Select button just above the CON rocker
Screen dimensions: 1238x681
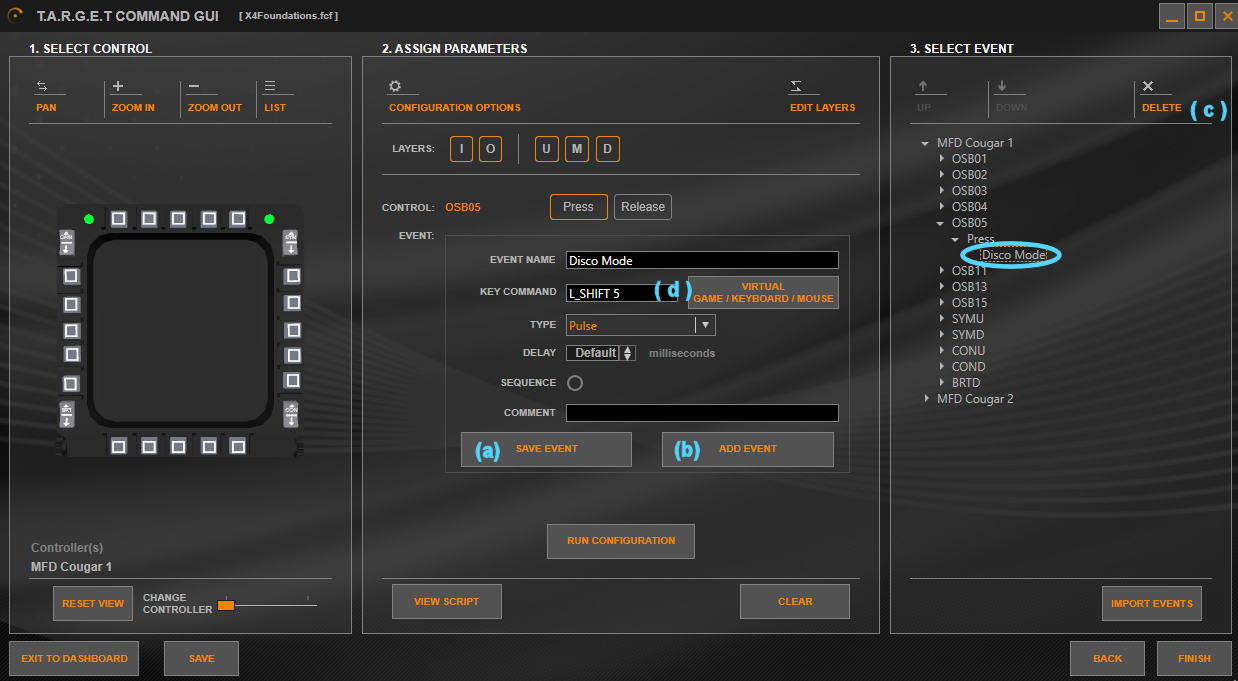pos(292,380)
